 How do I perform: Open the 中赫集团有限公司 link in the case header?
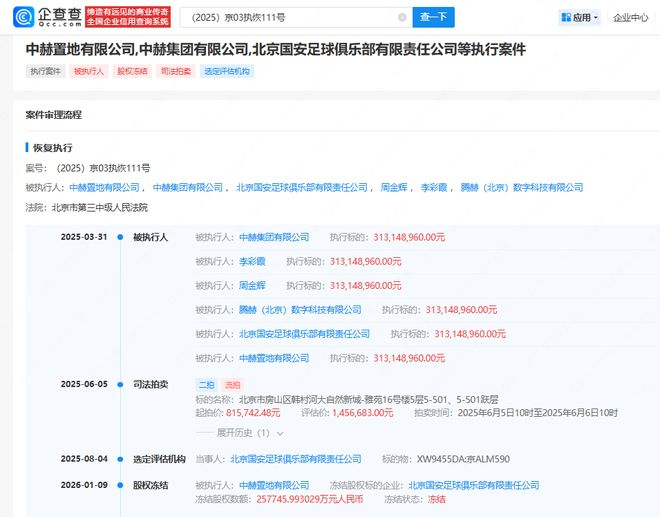188,187
